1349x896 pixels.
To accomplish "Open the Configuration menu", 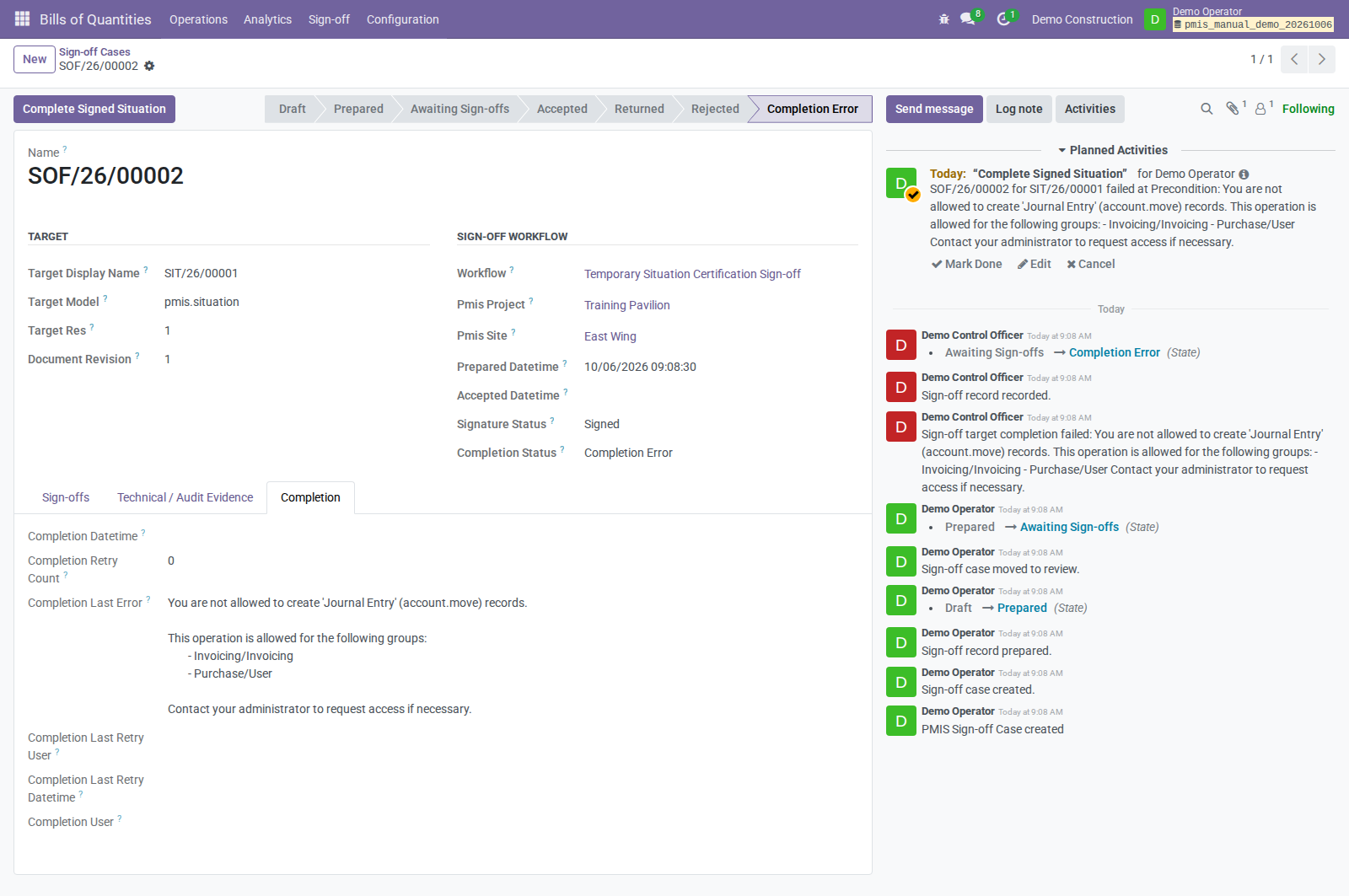I will click(403, 19).
